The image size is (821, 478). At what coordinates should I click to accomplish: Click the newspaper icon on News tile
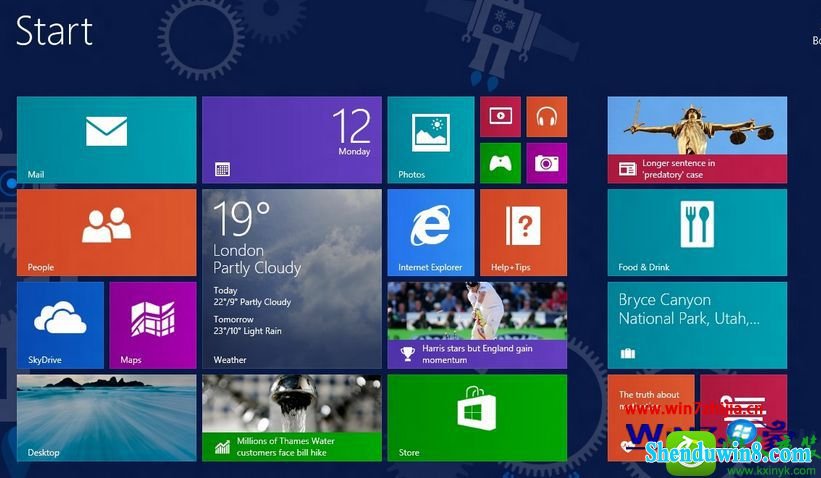point(627,169)
